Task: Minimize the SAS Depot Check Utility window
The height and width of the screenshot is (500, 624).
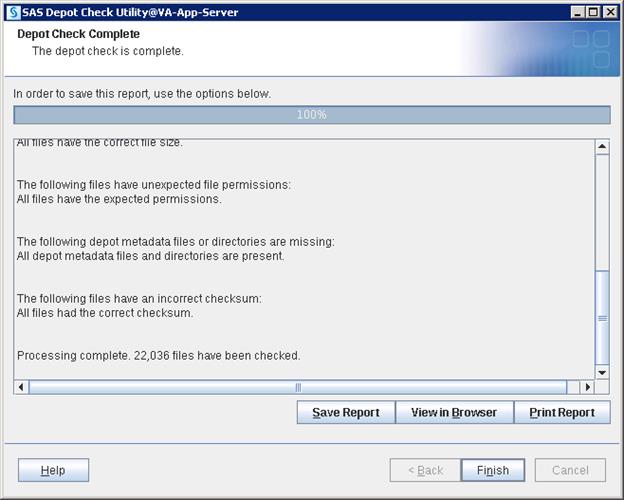Action: tap(577, 12)
